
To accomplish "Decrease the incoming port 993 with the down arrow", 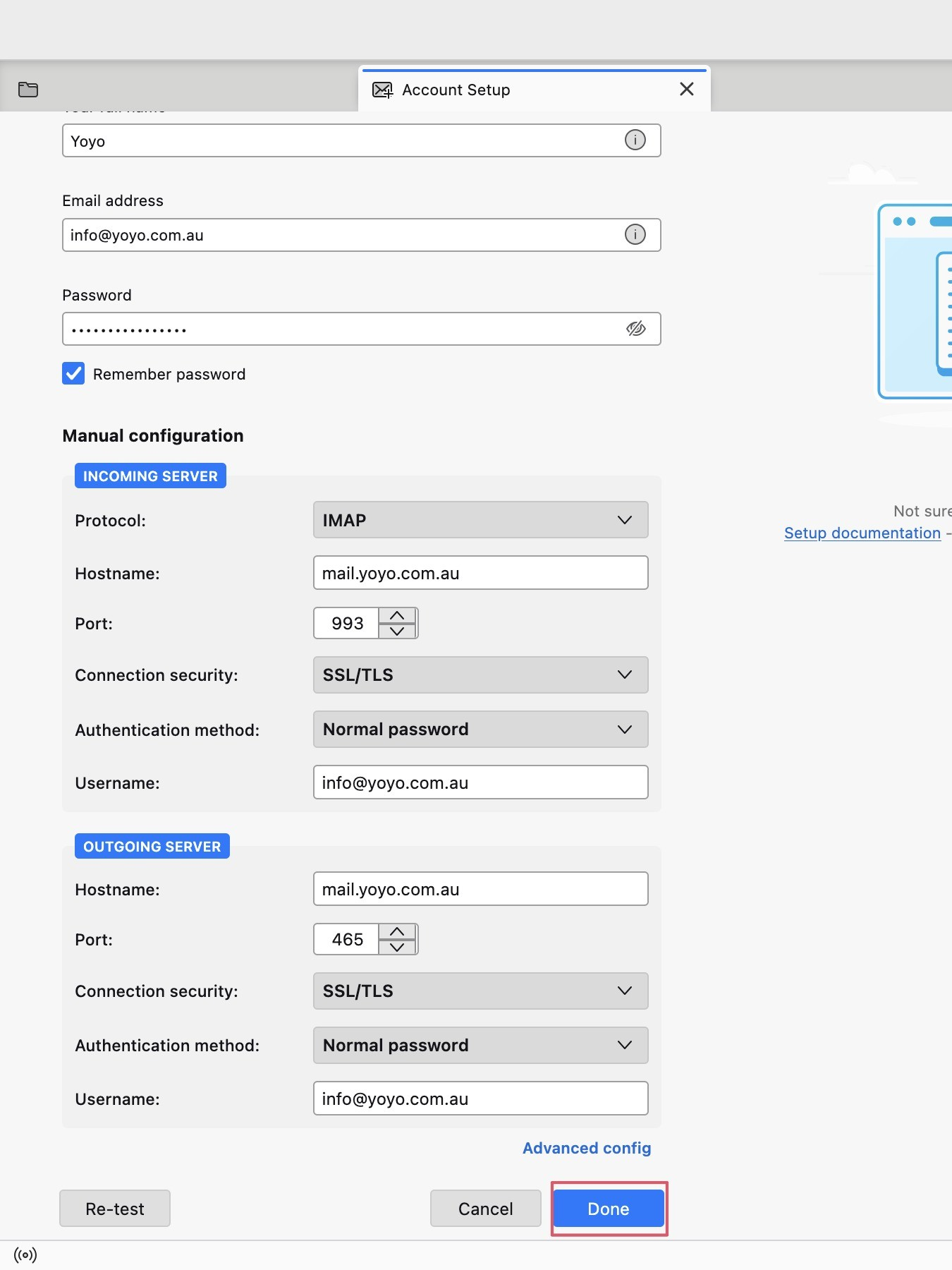I will click(397, 631).
